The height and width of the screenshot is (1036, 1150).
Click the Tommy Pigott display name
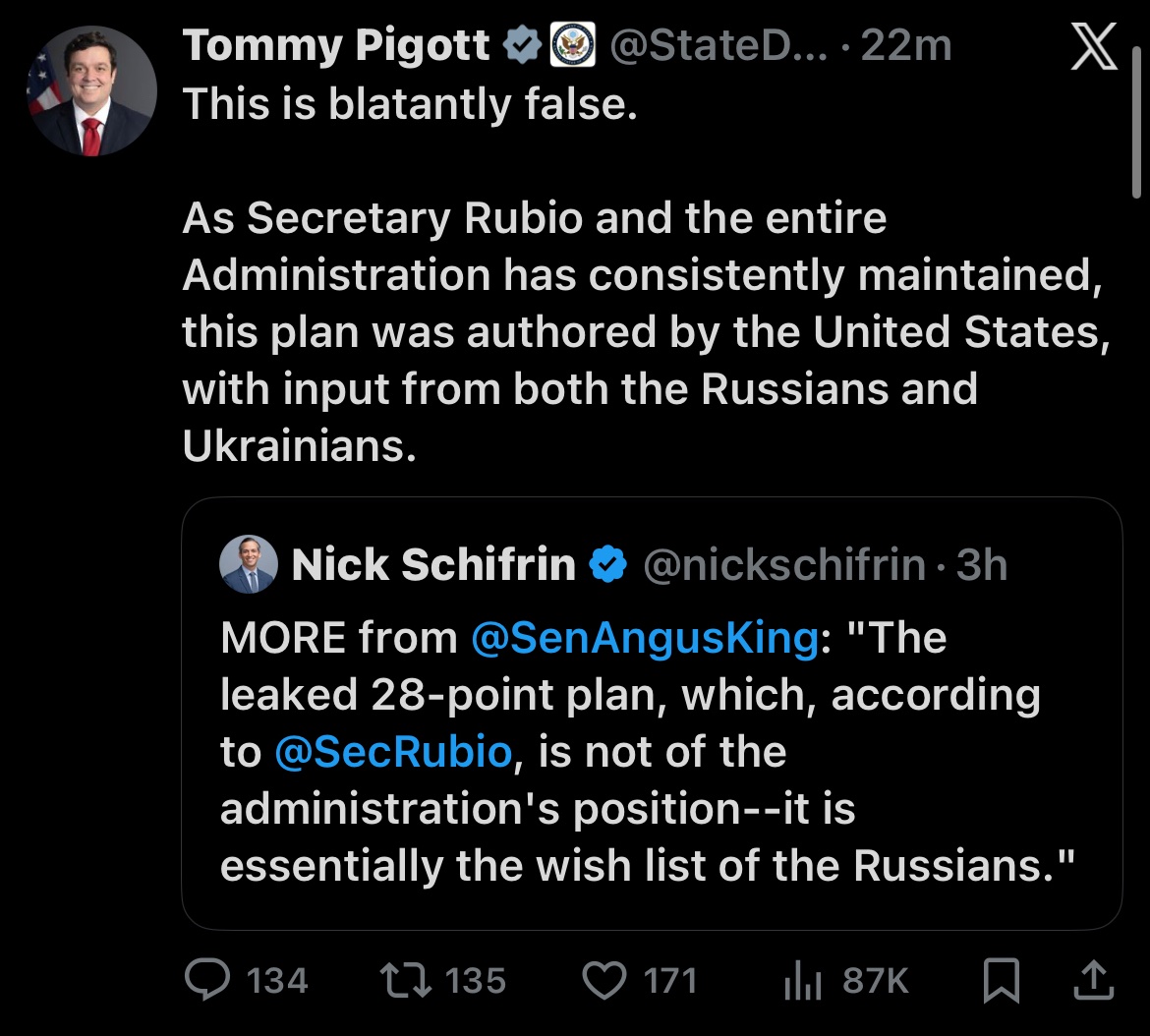(336, 46)
